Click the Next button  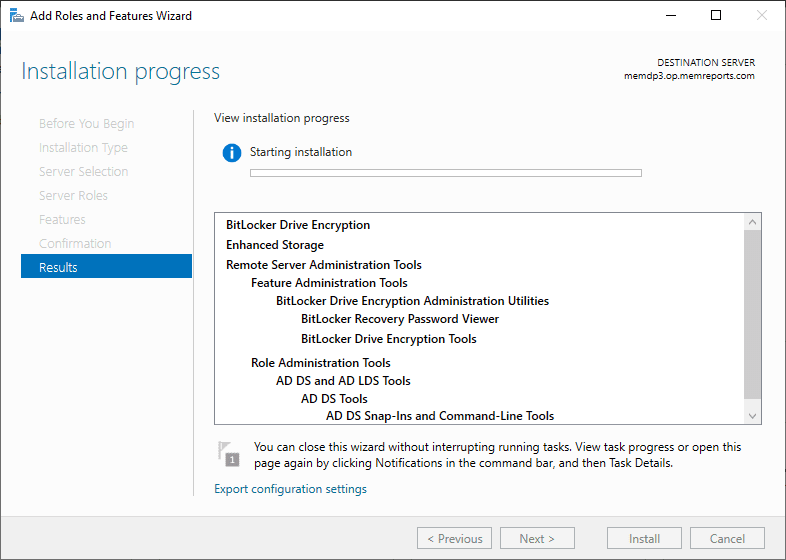[x=537, y=538]
